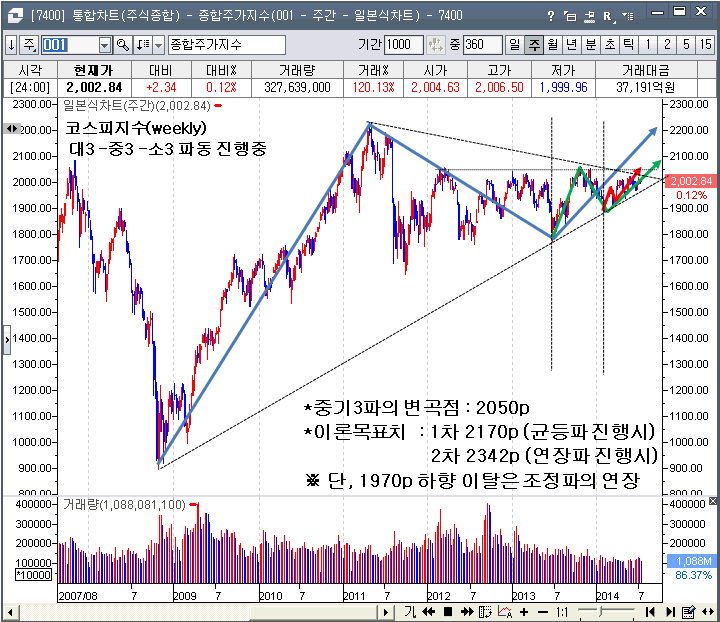Viewport: 720px width, 622px height.
Task: Close the volume pane with its X button
Action: pyautogui.click(x=713, y=500)
